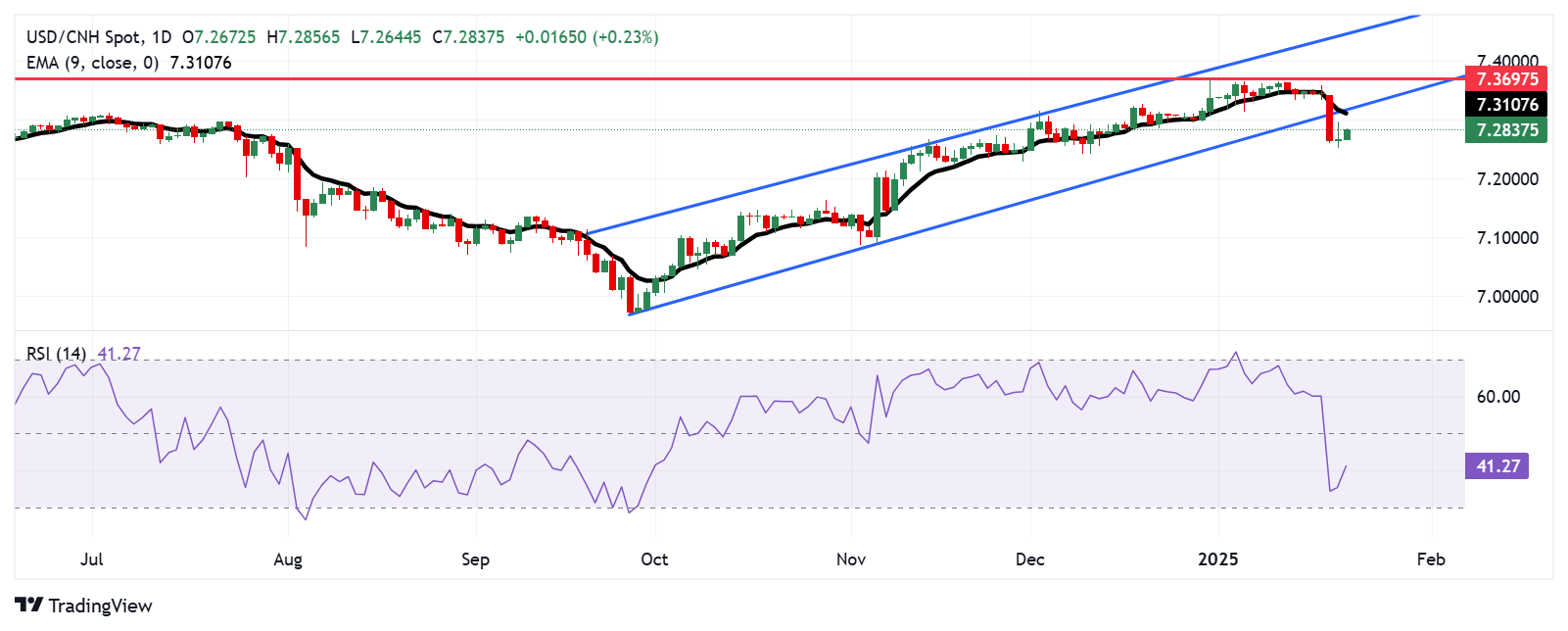Click the 7.00000 price axis label

(1507, 297)
